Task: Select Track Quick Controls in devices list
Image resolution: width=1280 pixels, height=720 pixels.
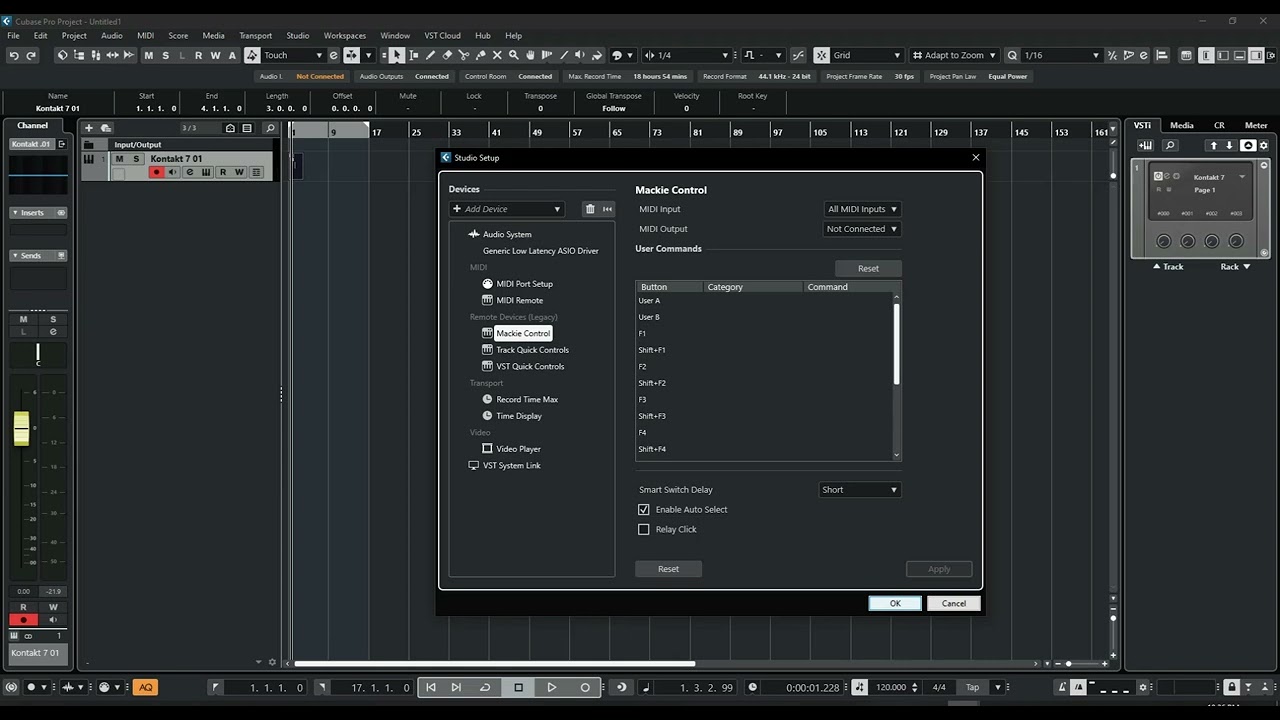Action: click(x=532, y=350)
